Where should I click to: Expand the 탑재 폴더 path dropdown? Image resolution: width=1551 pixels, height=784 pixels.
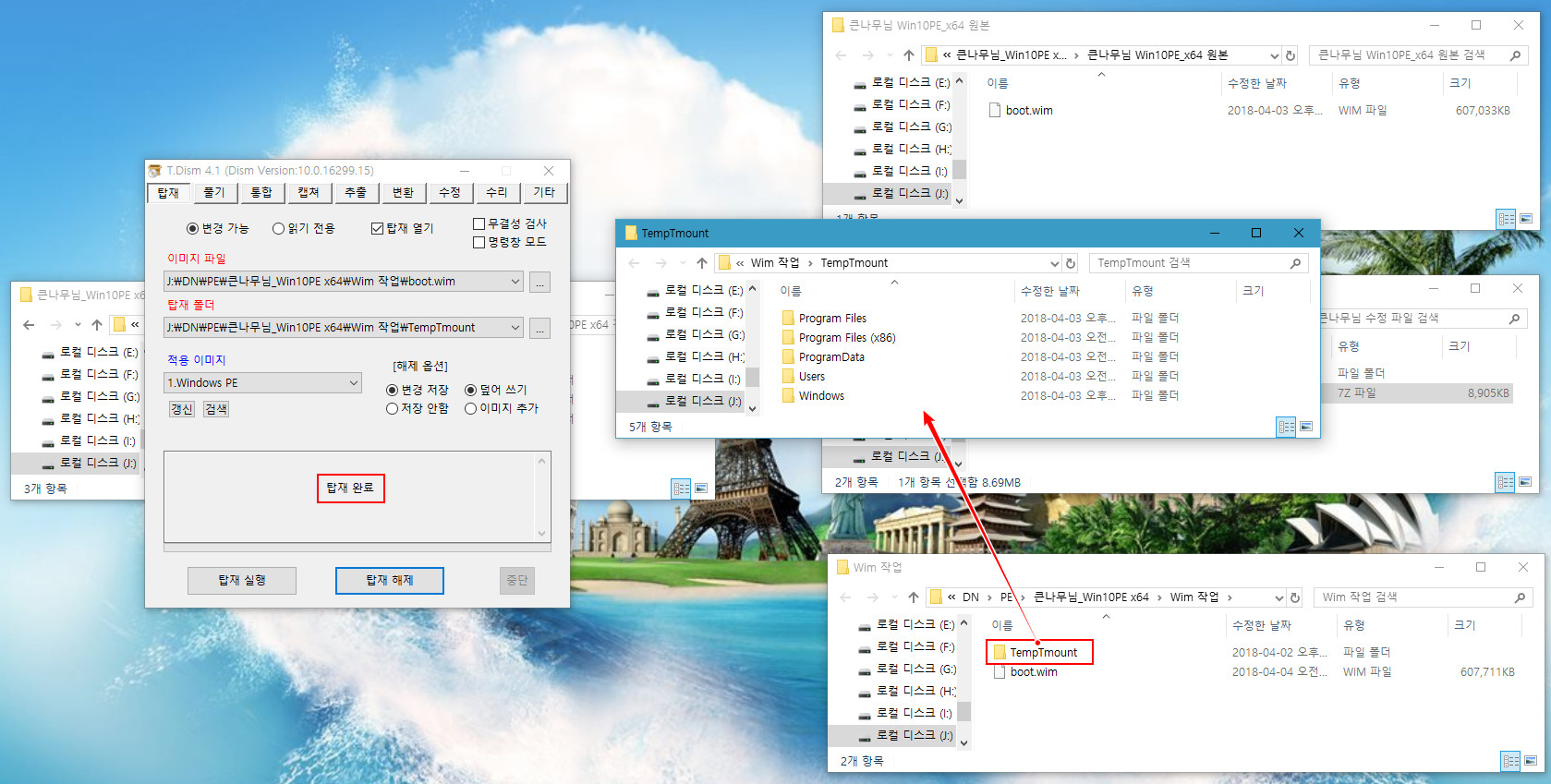(515, 328)
